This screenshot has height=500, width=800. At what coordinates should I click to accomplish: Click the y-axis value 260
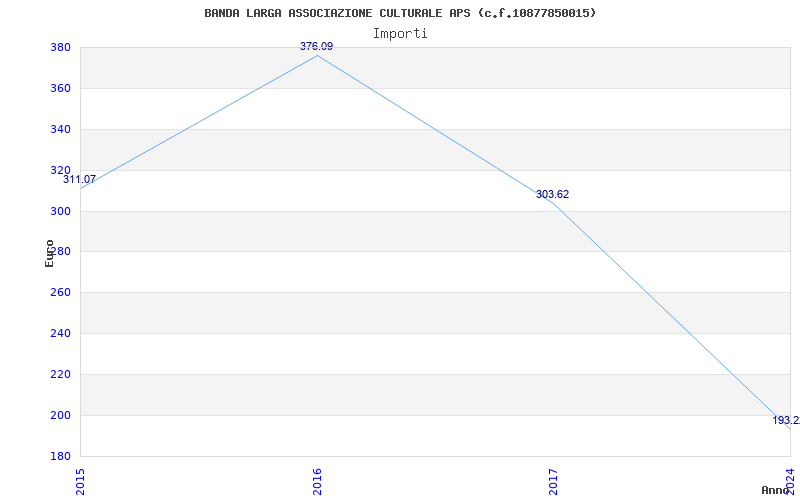click(x=60, y=292)
